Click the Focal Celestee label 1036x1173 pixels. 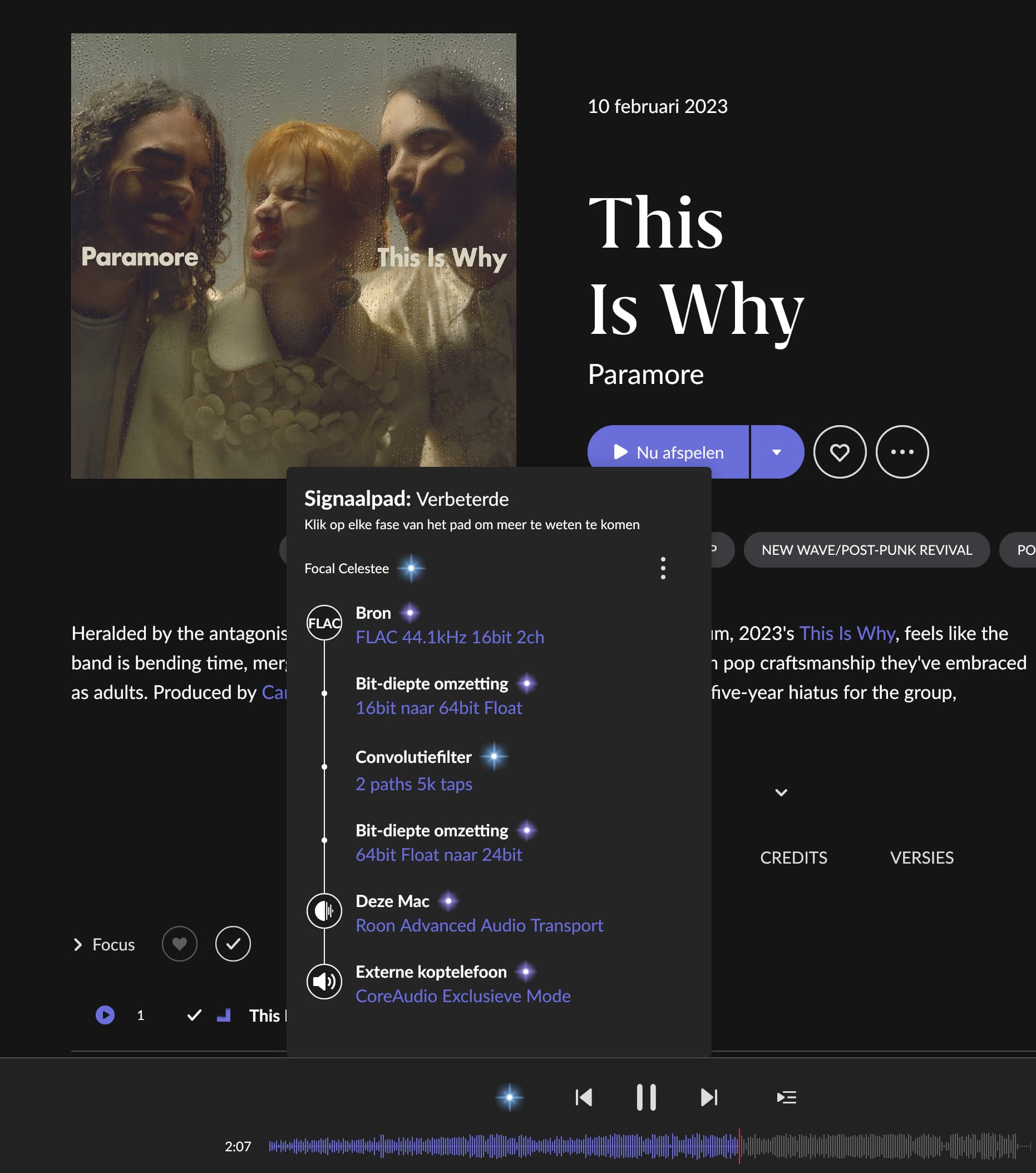347,568
